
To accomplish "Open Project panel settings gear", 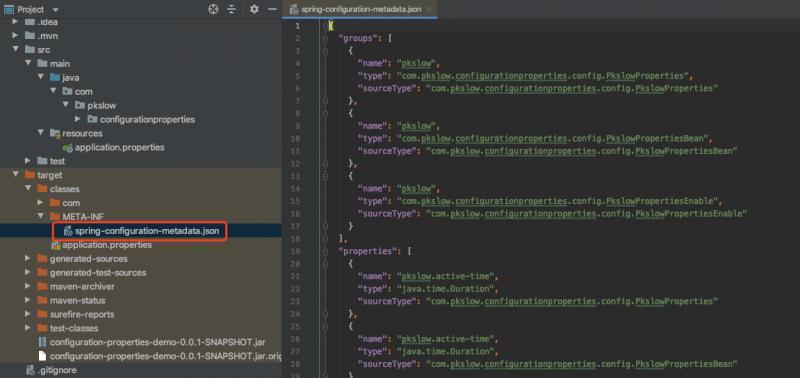I will (254, 9).
